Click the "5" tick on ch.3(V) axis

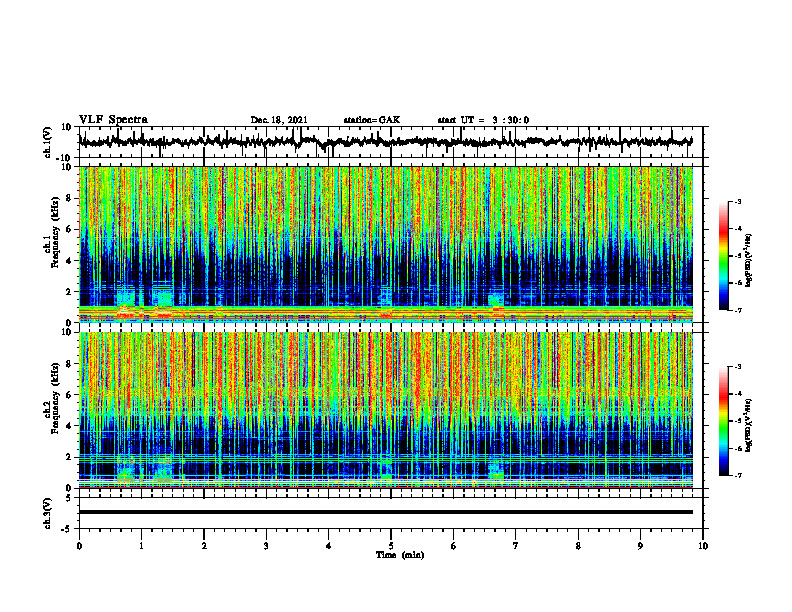pyautogui.click(x=70, y=498)
